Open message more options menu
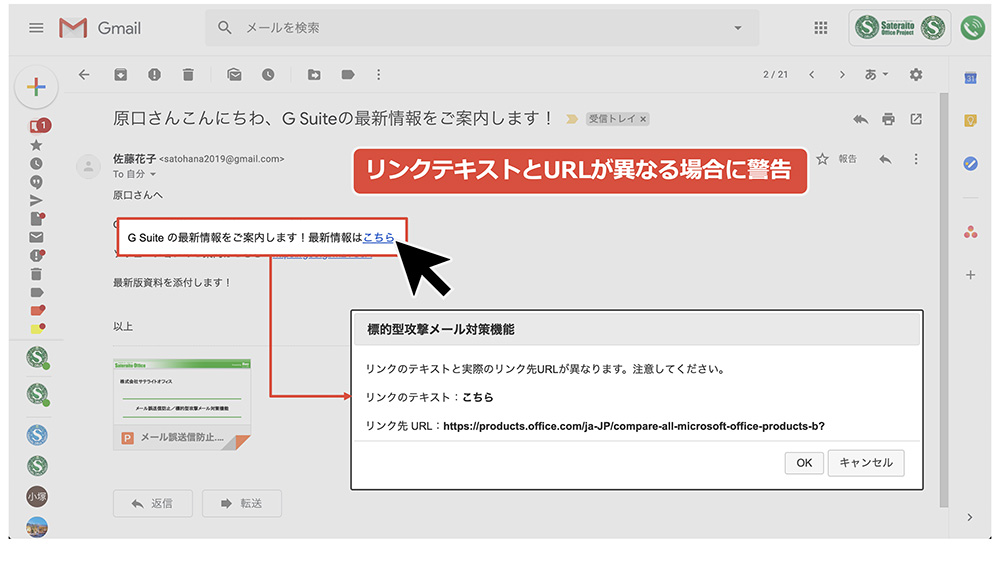The image size is (1000, 570). pos(916,159)
